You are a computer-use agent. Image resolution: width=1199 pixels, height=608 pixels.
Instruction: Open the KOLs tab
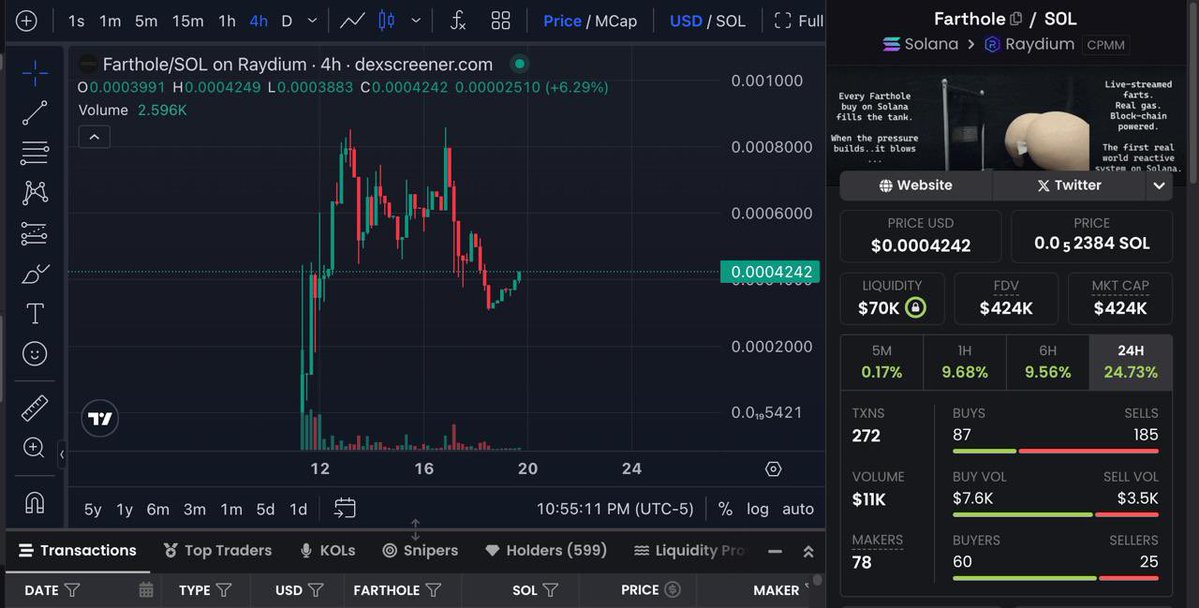coord(328,551)
